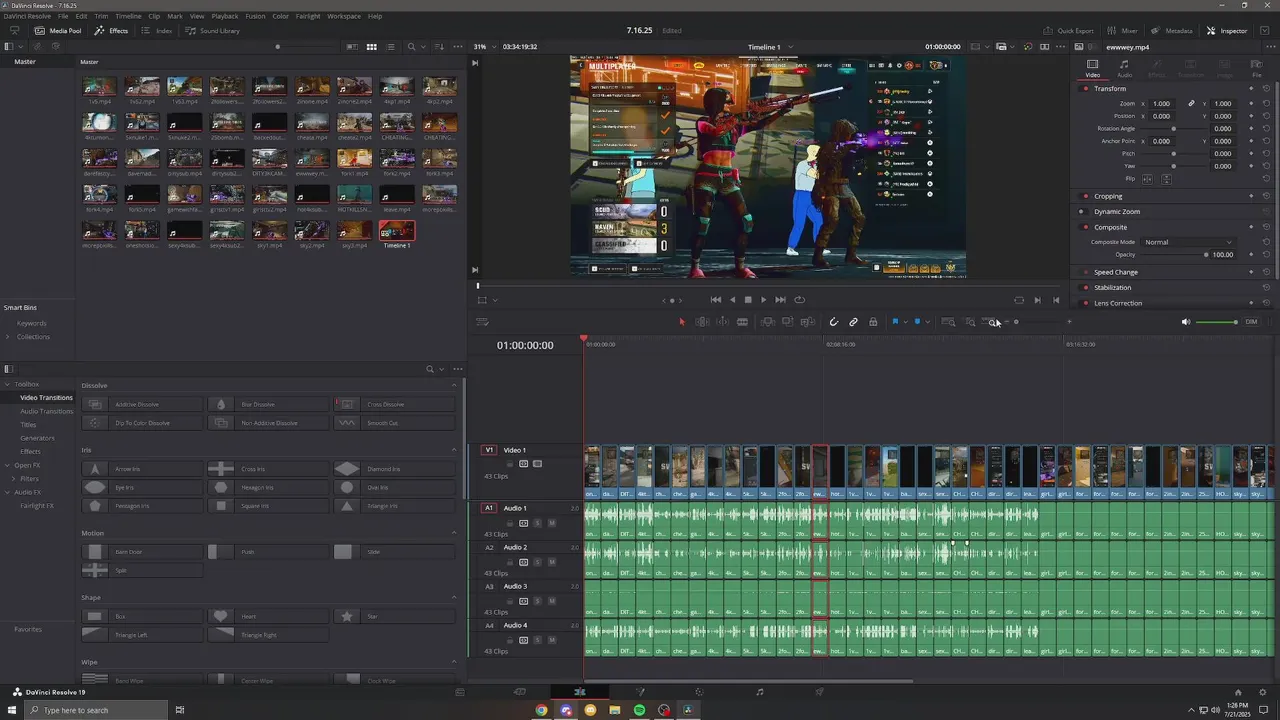Click the DIM audio button
Image resolution: width=1280 pixels, height=720 pixels.
pyautogui.click(x=1250, y=322)
